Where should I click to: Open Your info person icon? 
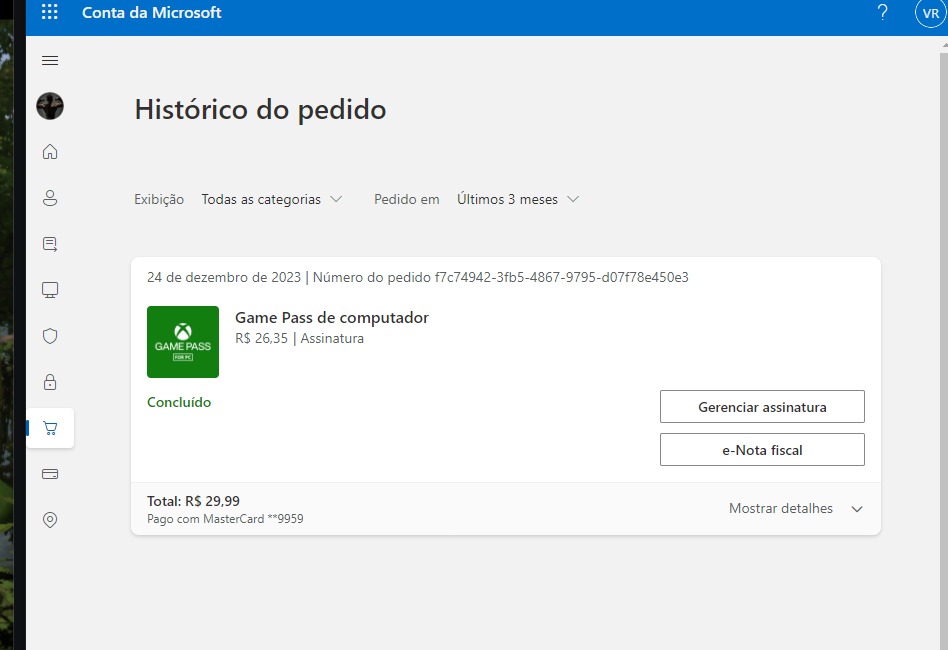[50, 198]
